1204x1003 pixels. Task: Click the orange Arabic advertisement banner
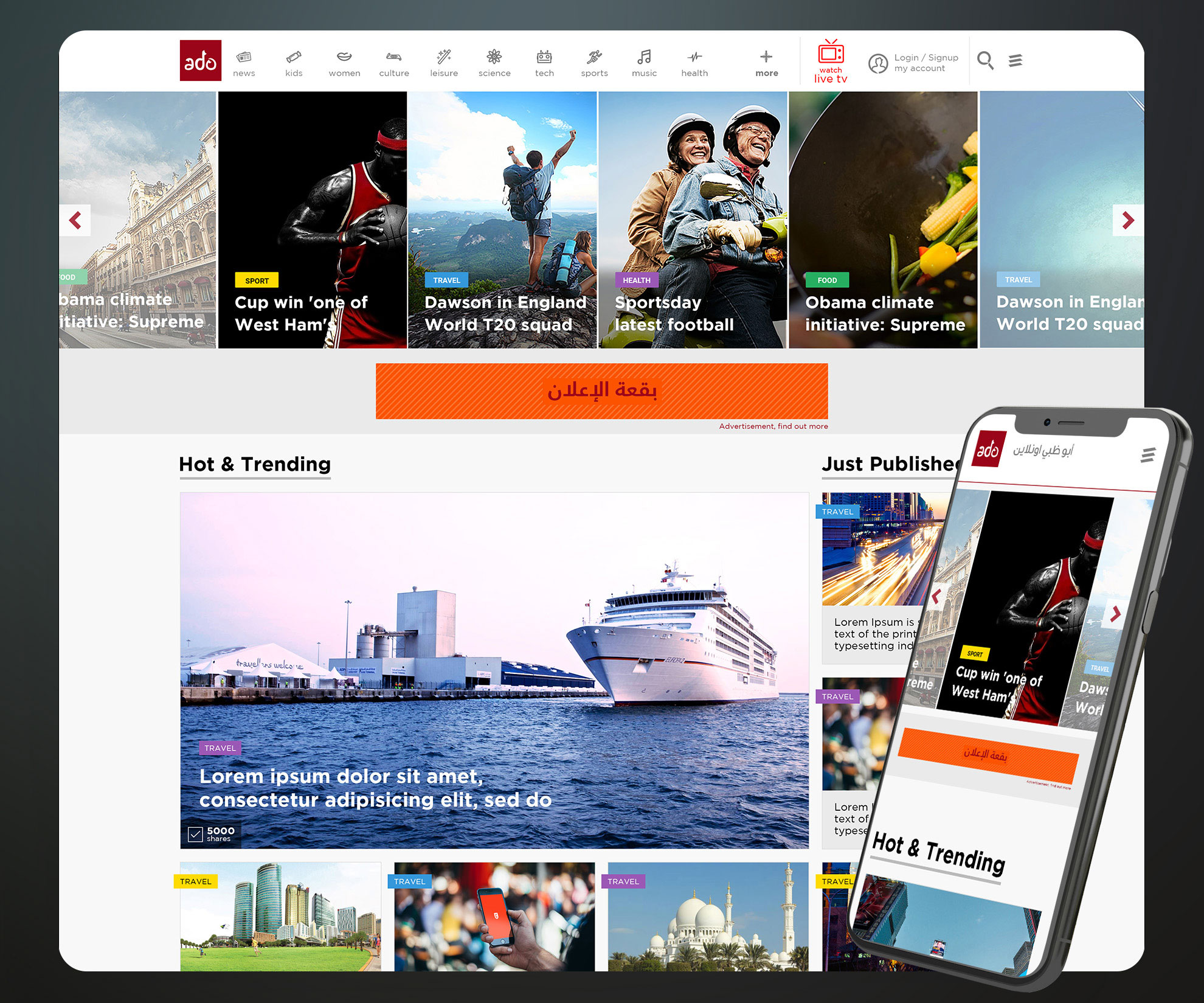point(602,391)
